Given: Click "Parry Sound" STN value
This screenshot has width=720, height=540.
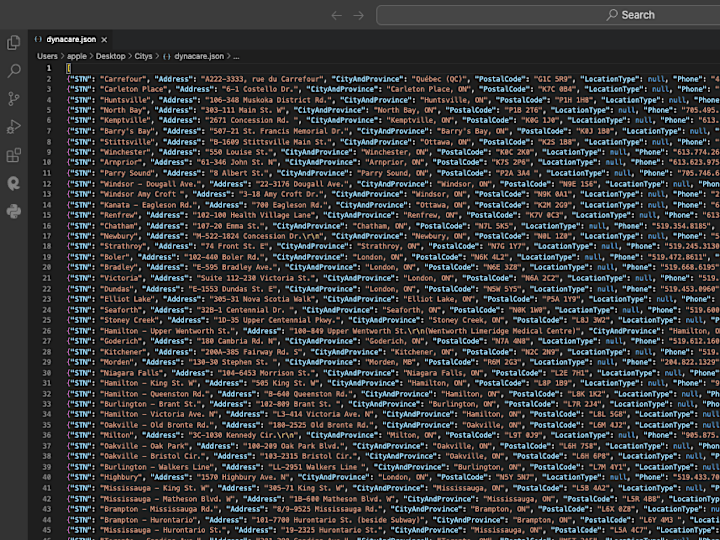Looking at the screenshot, I should pos(127,173).
